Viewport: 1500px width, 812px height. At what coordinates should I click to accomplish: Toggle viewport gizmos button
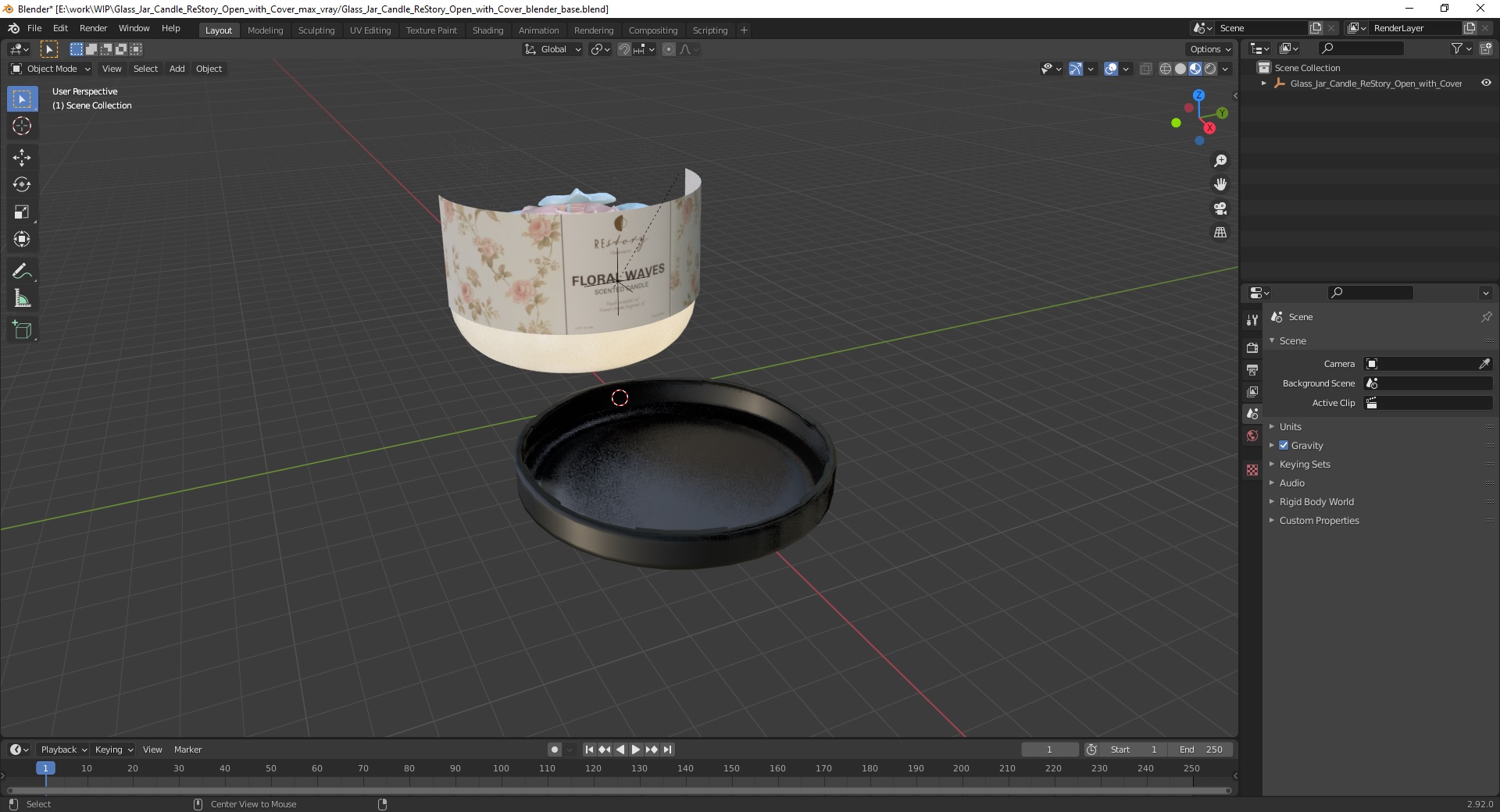[1076, 69]
